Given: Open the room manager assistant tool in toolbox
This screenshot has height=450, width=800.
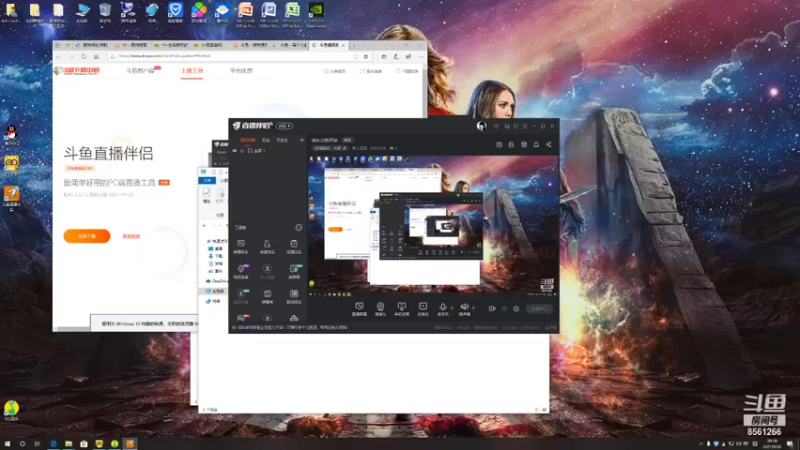Looking at the screenshot, I should tap(267, 246).
